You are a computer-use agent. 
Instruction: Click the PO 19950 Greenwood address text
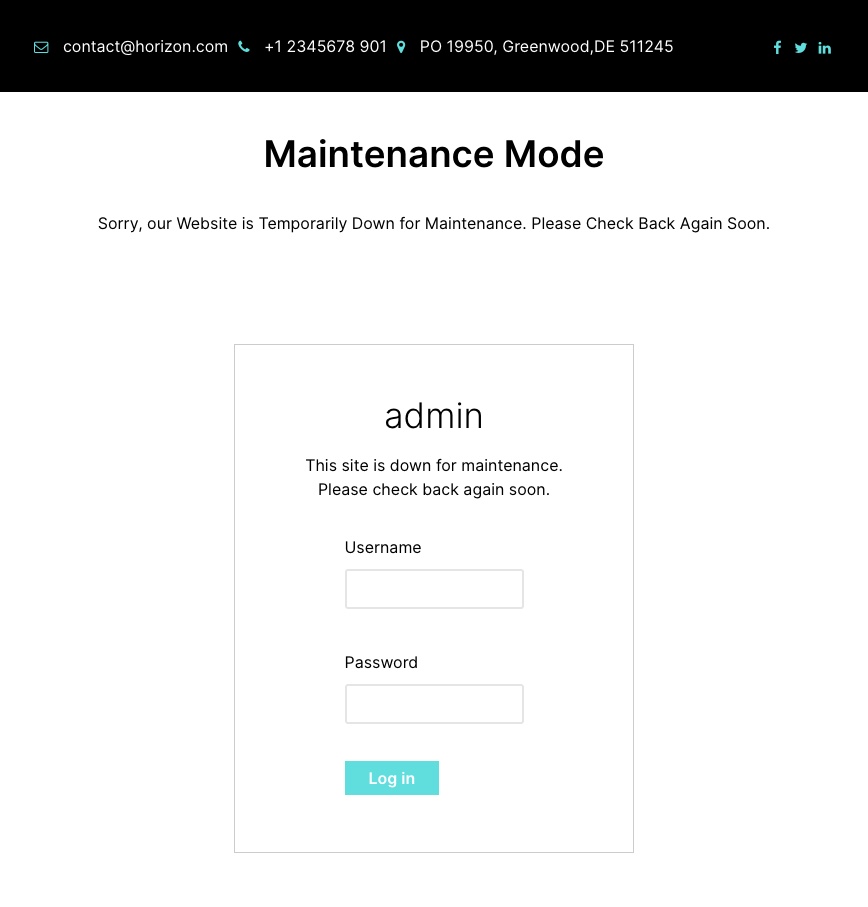coord(546,47)
